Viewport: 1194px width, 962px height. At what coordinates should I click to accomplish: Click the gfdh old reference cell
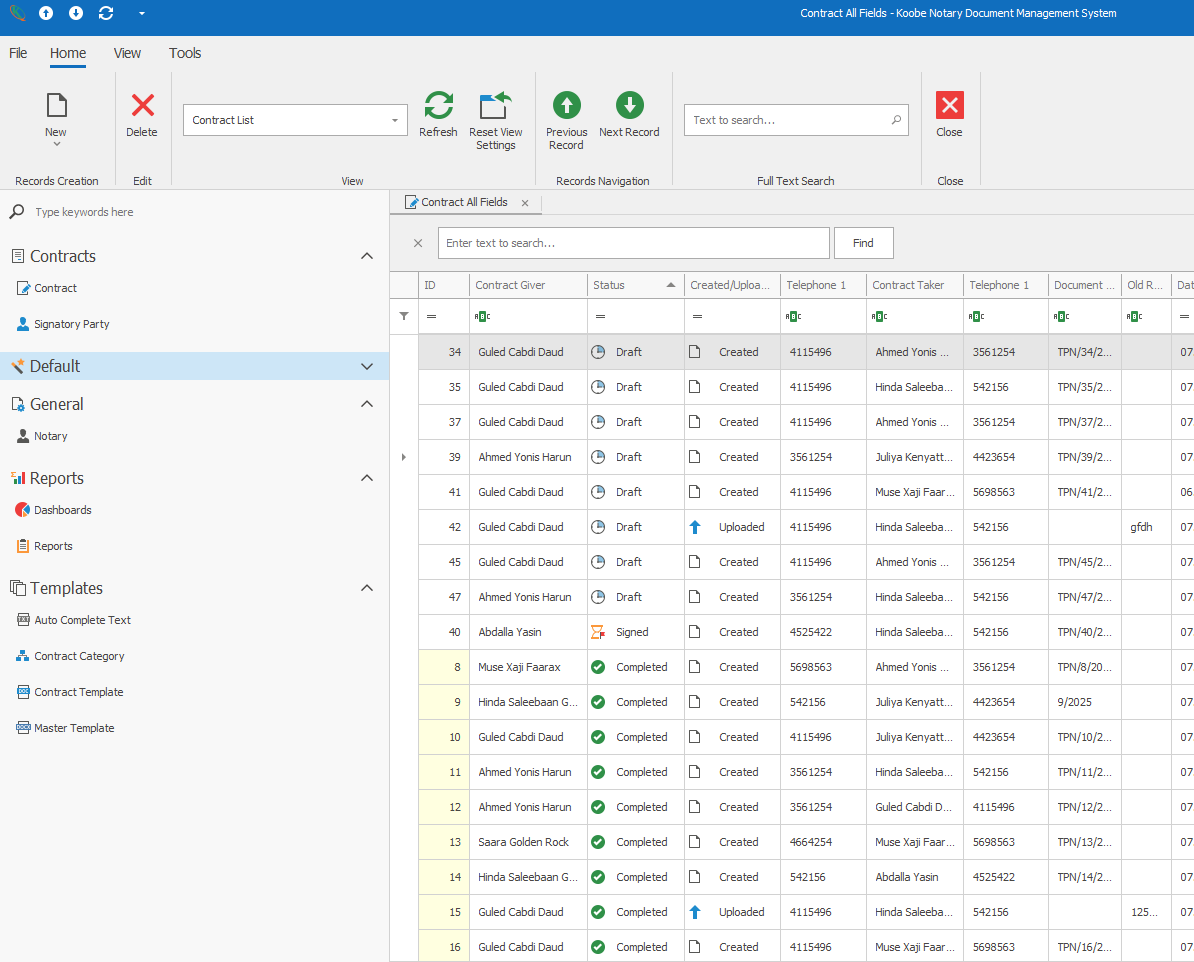pos(1146,527)
